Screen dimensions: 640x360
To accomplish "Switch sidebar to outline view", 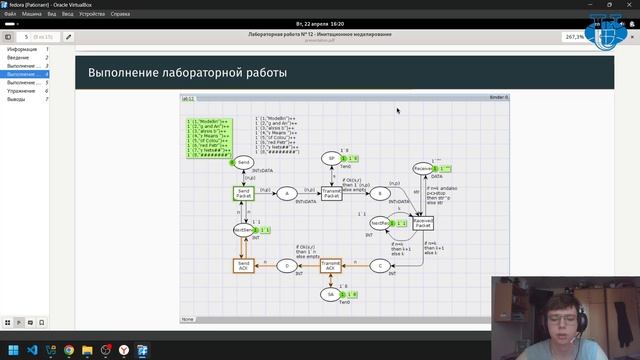I will [19, 322].
